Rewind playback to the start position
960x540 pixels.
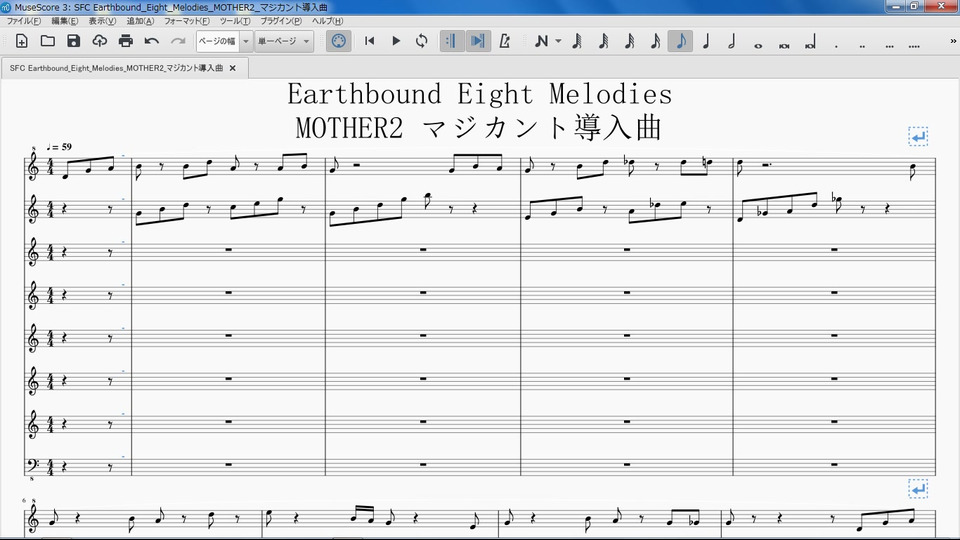[369, 41]
